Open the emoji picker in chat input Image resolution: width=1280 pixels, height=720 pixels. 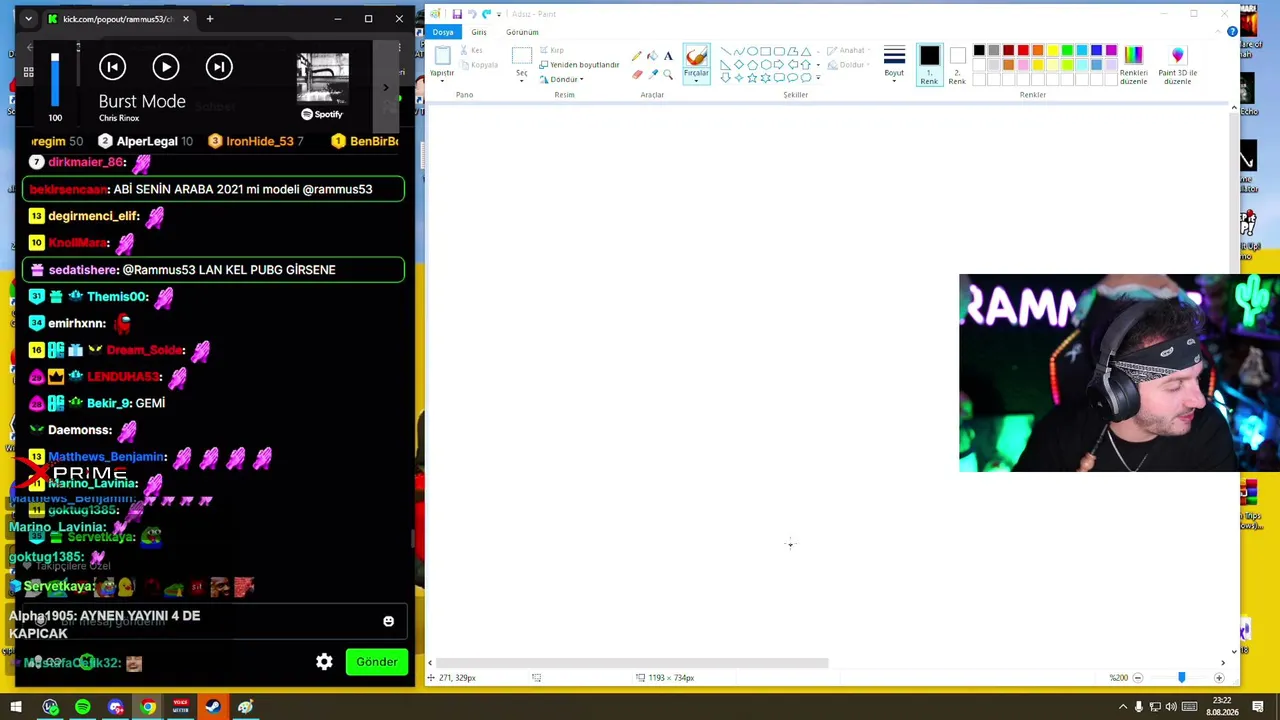(389, 621)
